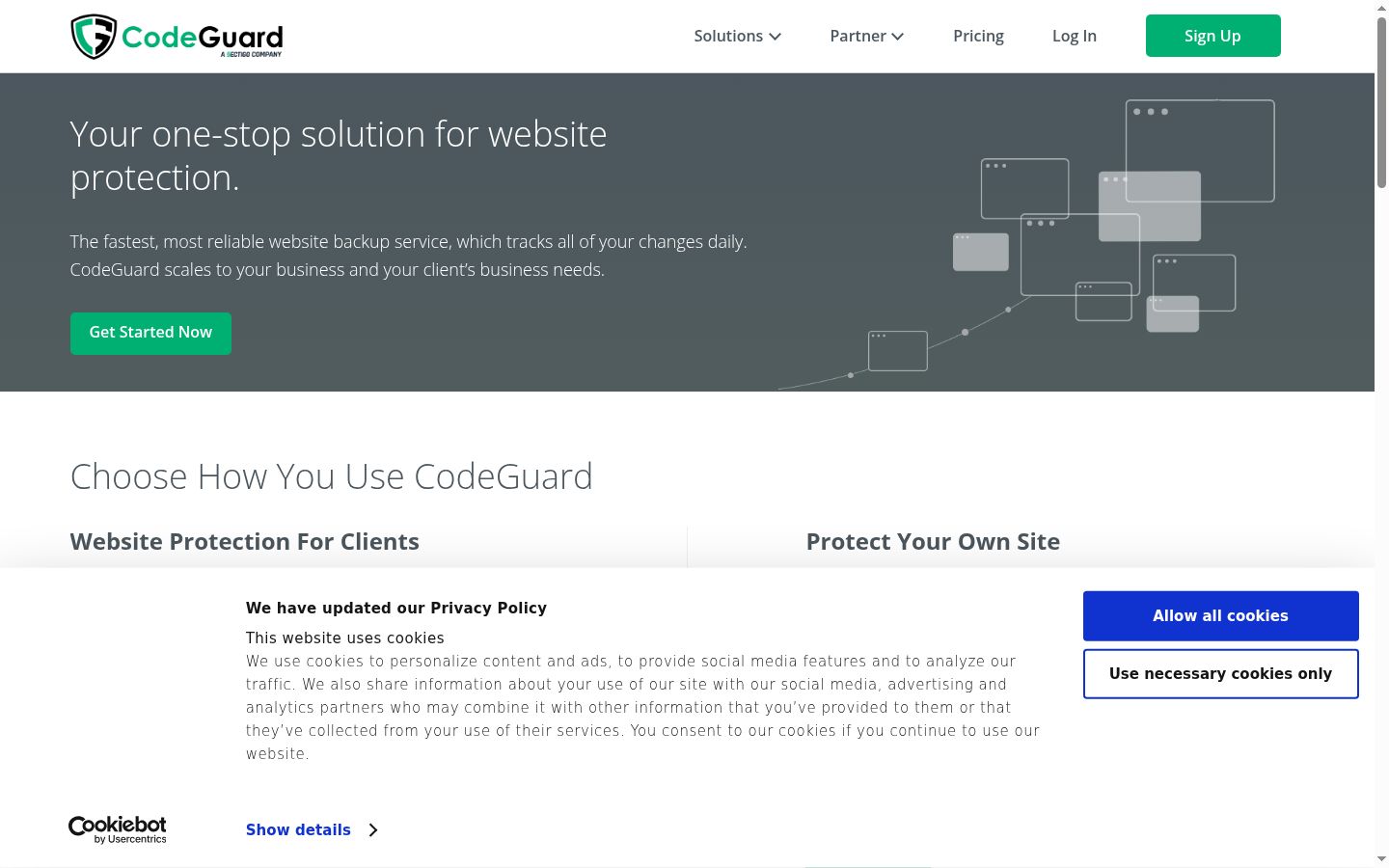Viewport: 1389px width, 868px height.
Task: Click the Cookiebot by Usercentrics logo
Action: (x=118, y=829)
